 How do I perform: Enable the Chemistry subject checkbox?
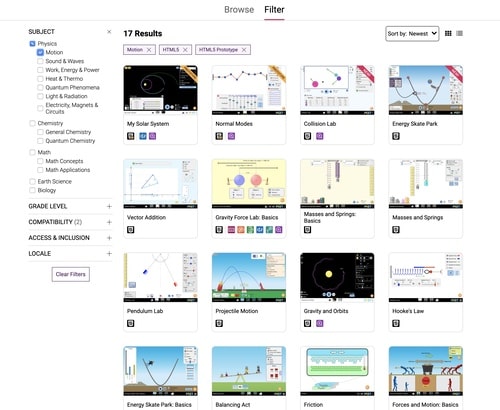point(32,123)
